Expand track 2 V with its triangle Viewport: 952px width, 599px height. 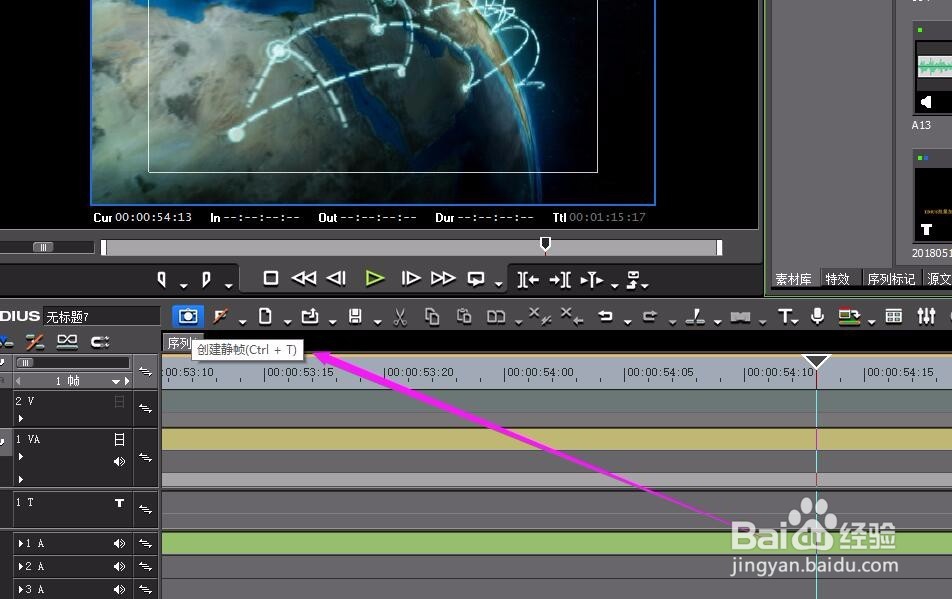point(21,418)
